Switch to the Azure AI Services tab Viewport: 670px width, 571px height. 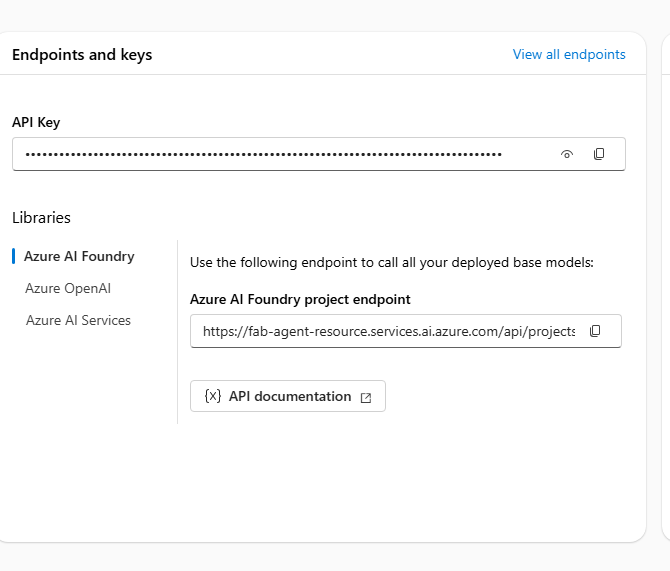(78, 320)
